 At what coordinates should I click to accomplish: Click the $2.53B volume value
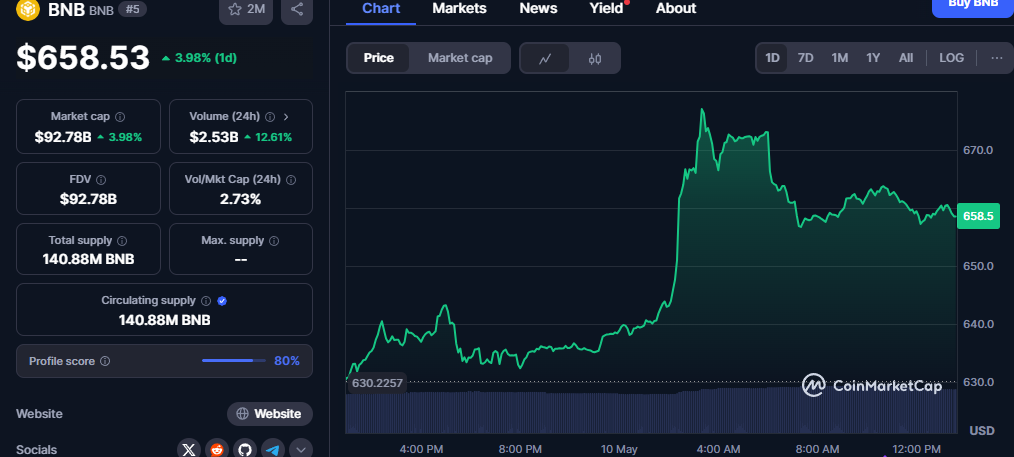point(214,137)
